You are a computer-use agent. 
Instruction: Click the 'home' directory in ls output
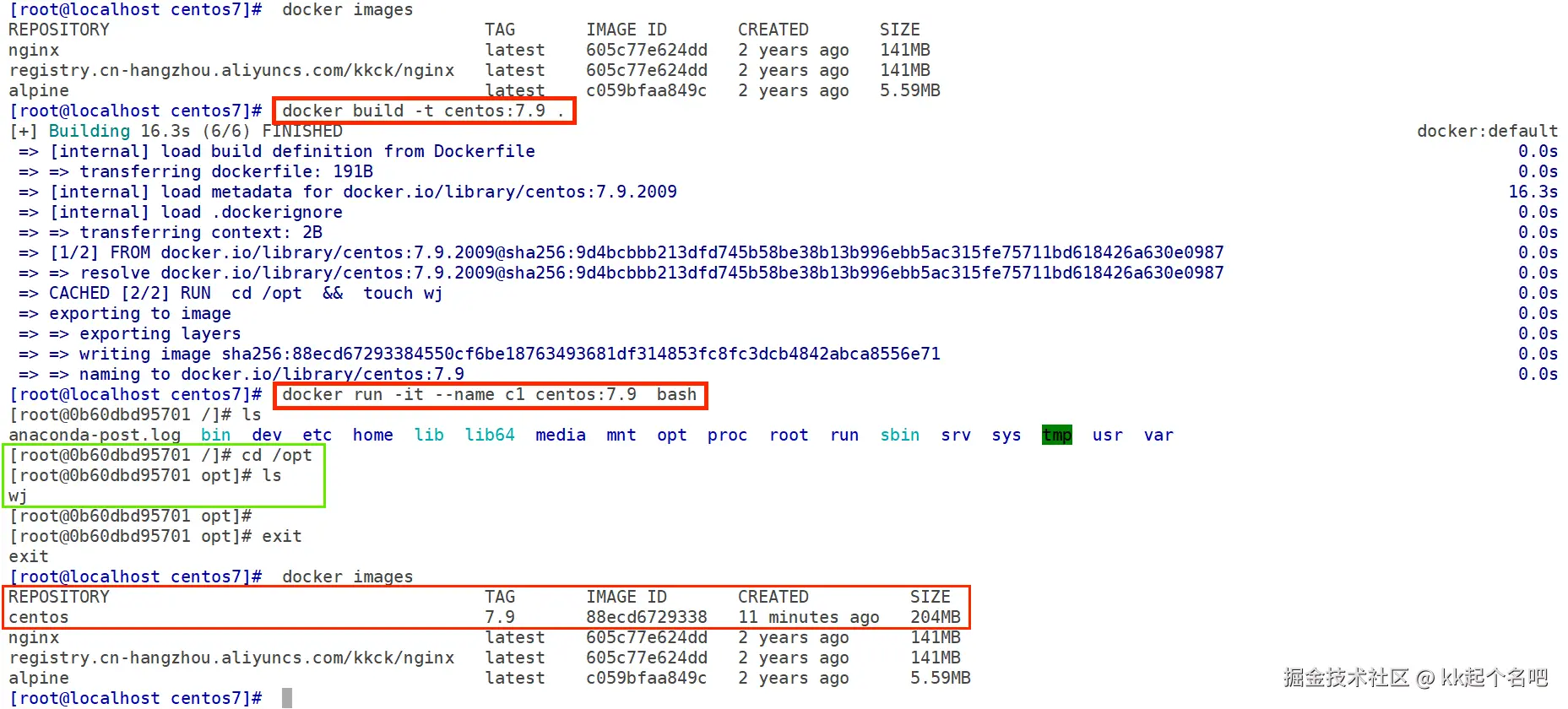(373, 435)
